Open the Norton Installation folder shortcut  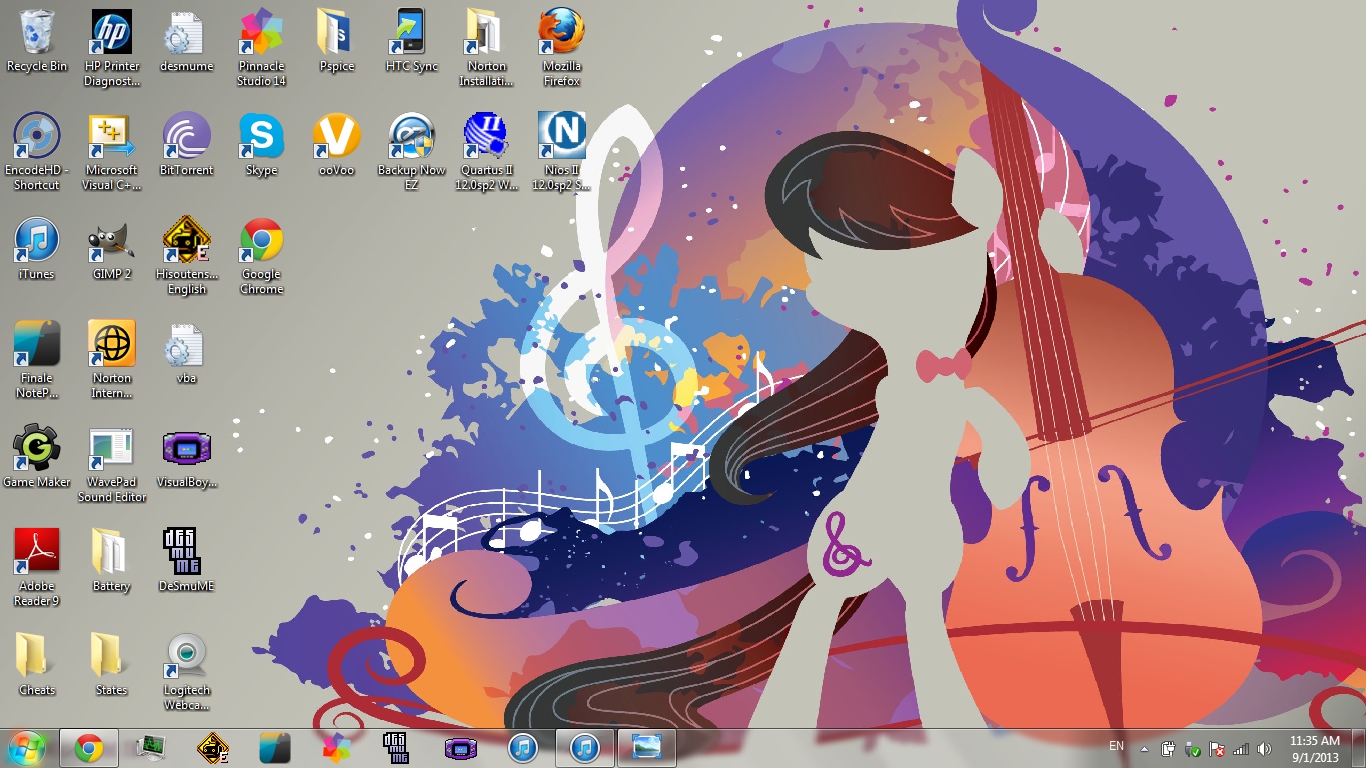[487, 48]
